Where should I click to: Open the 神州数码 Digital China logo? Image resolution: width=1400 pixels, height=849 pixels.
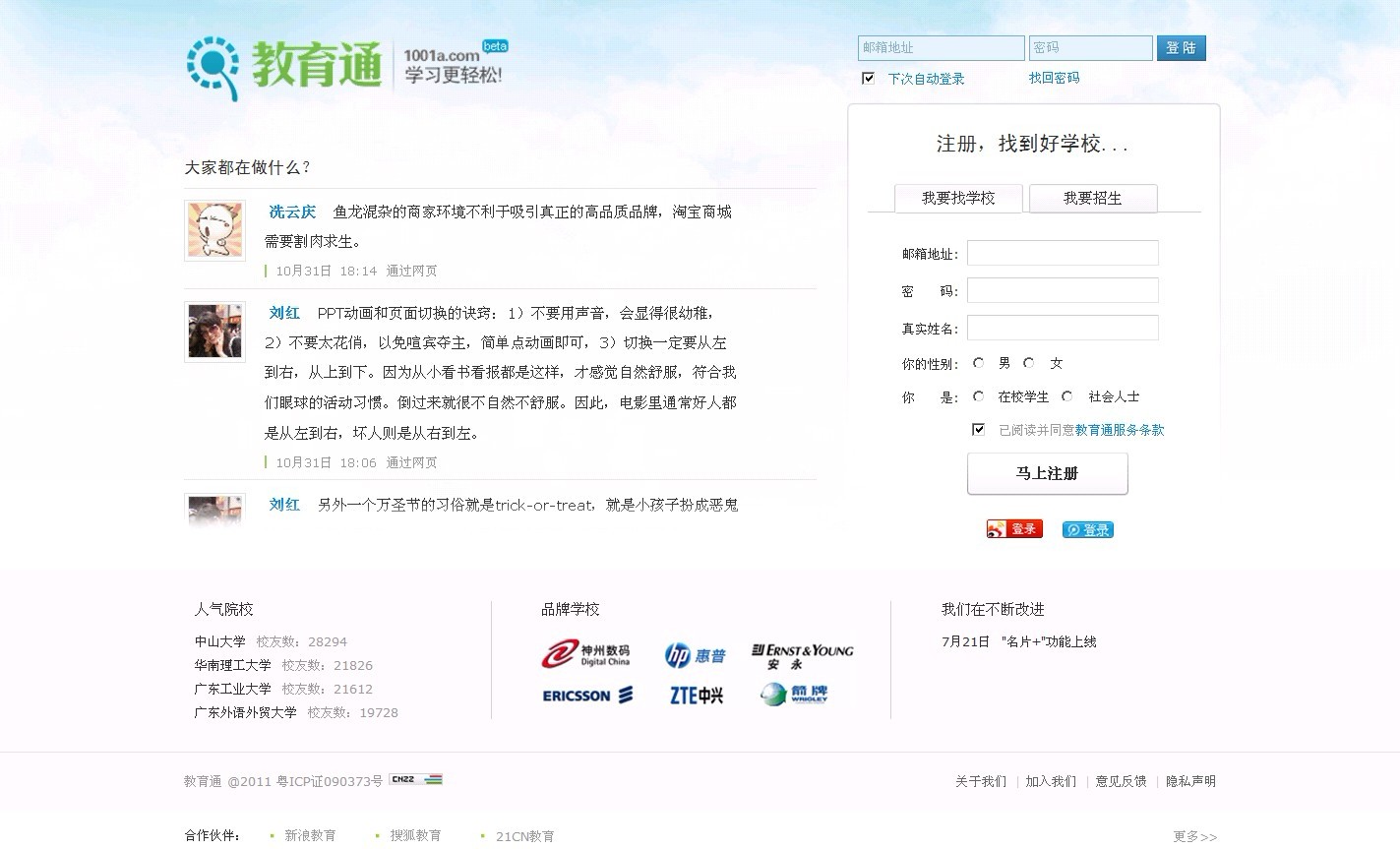[x=586, y=655]
